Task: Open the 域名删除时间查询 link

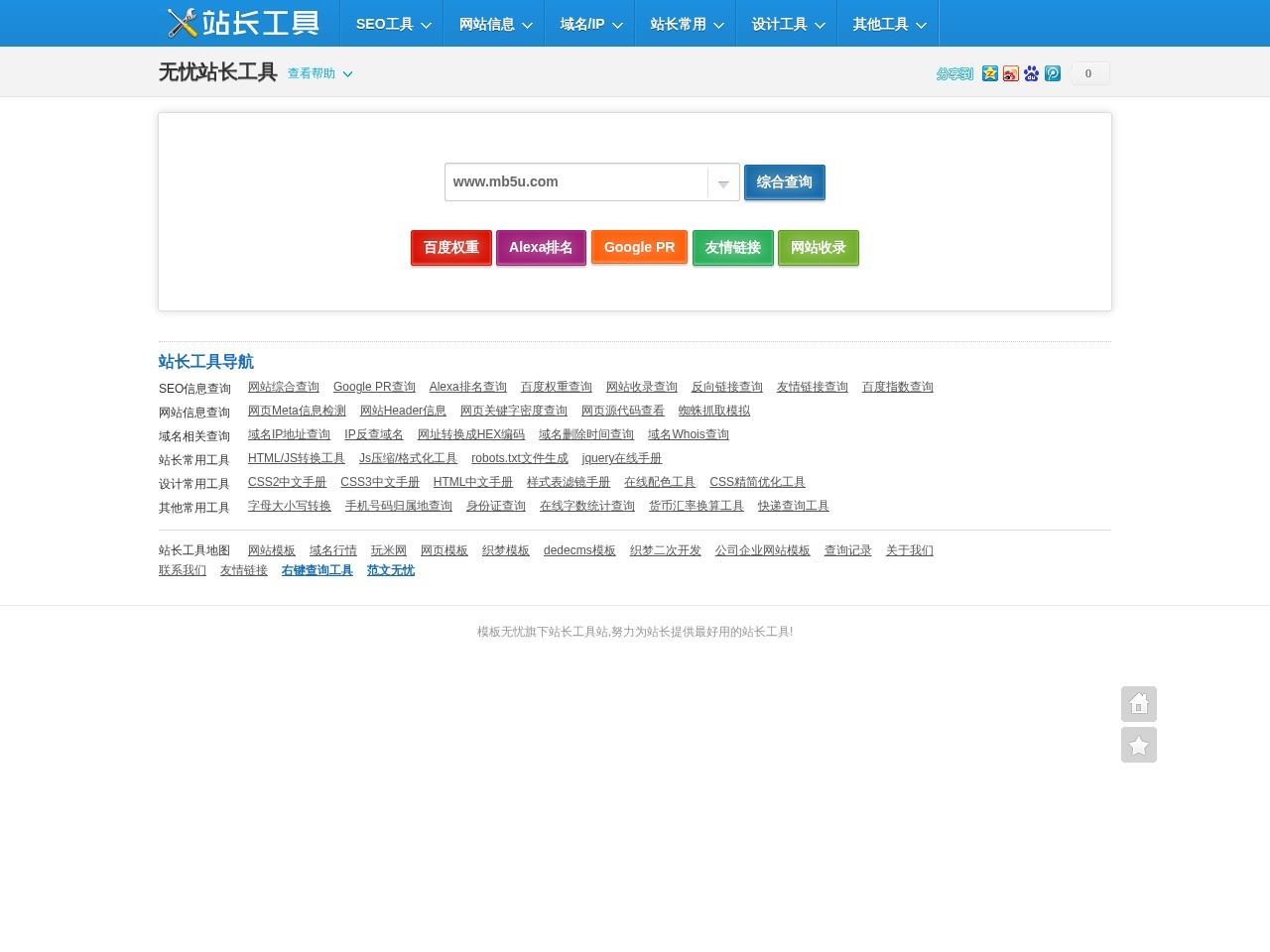Action: (x=586, y=434)
